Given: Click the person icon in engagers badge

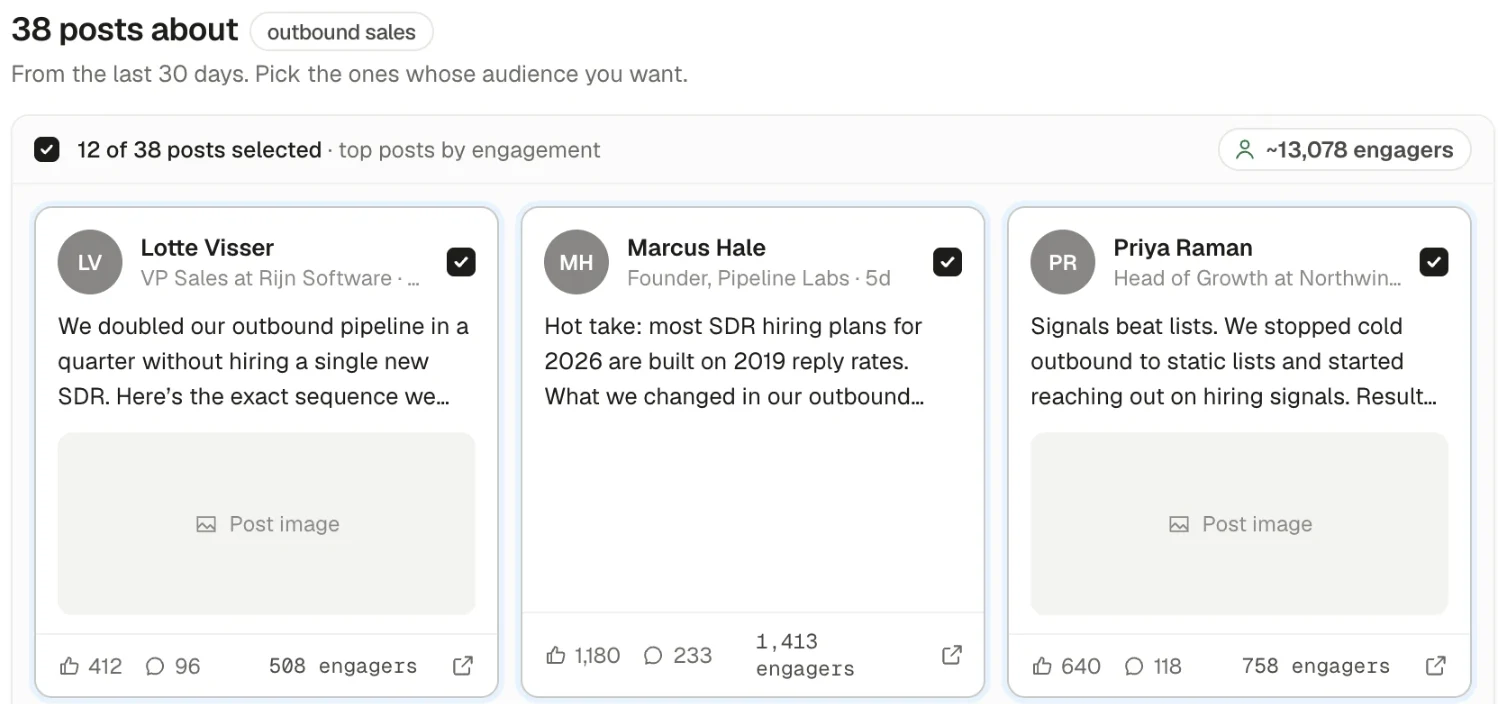Looking at the screenshot, I should coord(1245,150).
